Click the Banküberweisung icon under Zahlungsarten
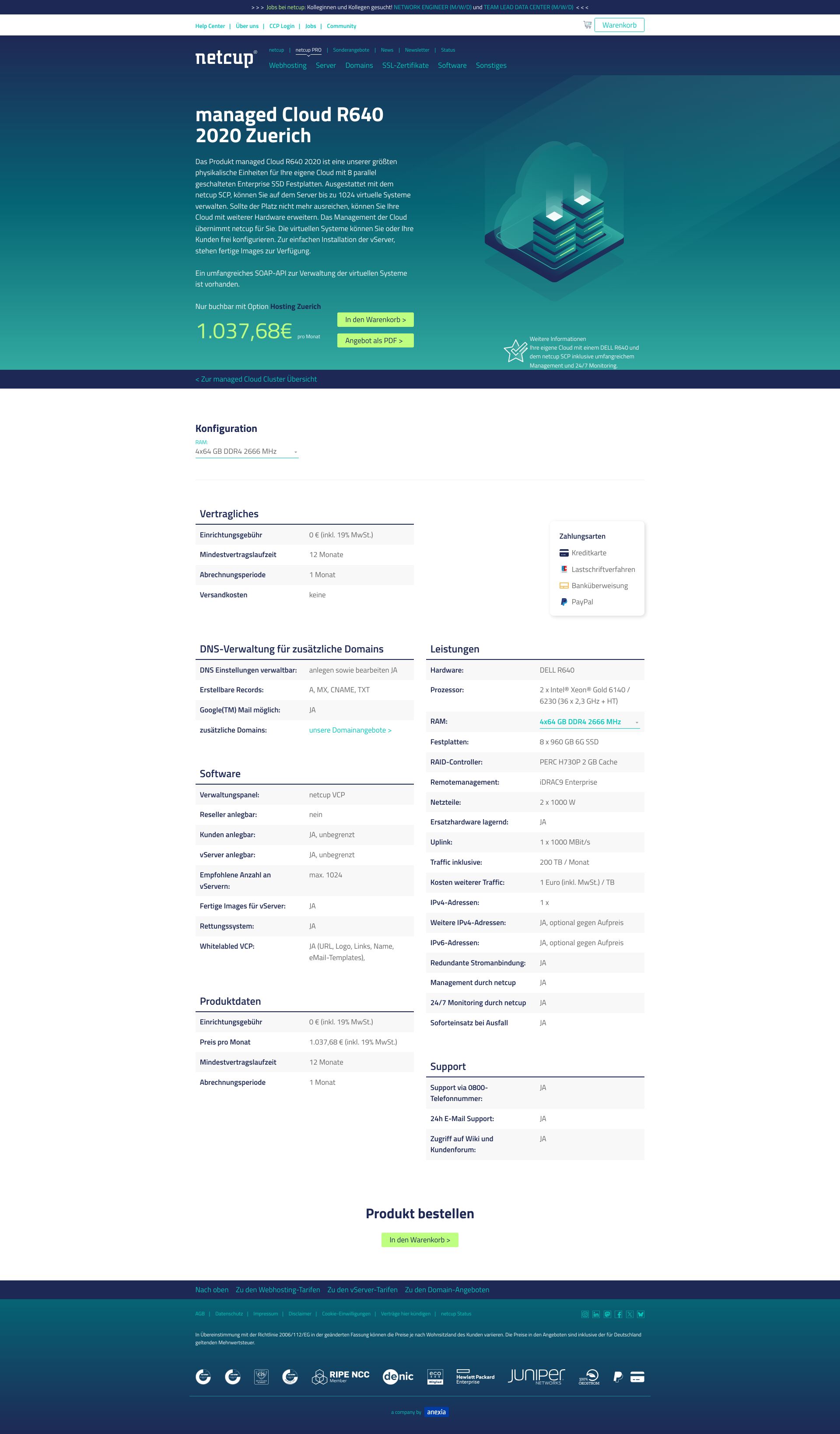The height and width of the screenshot is (1434, 840). [x=564, y=586]
